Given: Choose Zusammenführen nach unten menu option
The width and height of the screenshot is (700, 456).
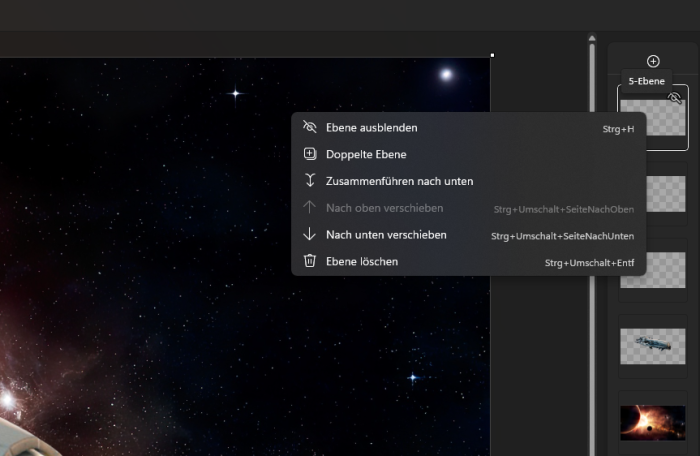Looking at the screenshot, I should [399, 181].
